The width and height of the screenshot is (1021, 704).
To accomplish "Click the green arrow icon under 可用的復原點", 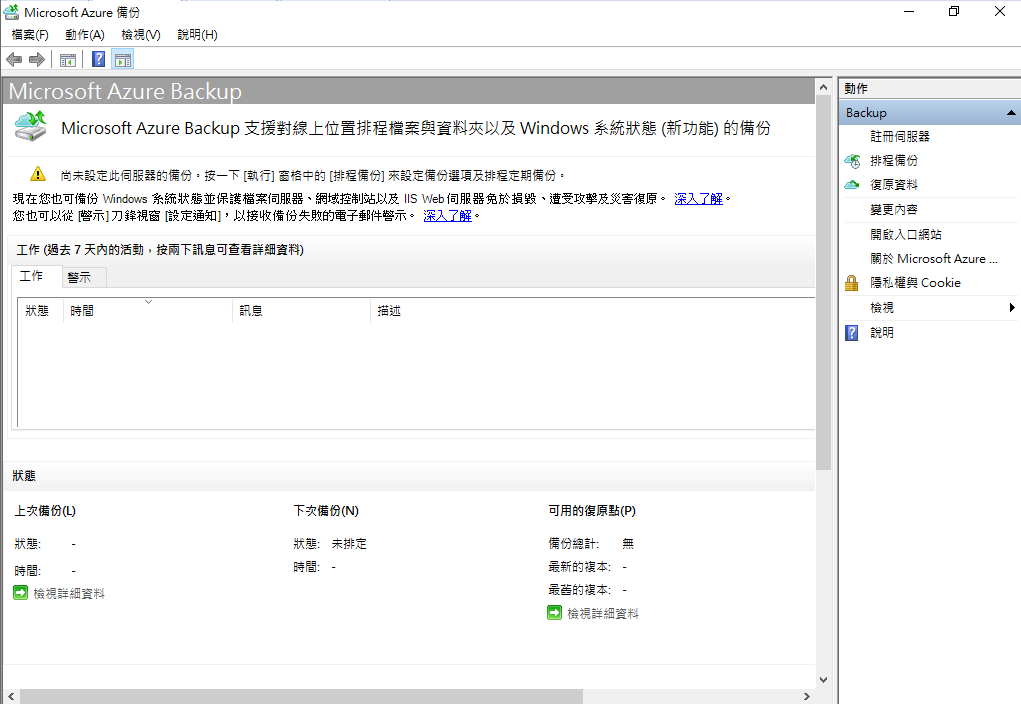I will 554,613.
